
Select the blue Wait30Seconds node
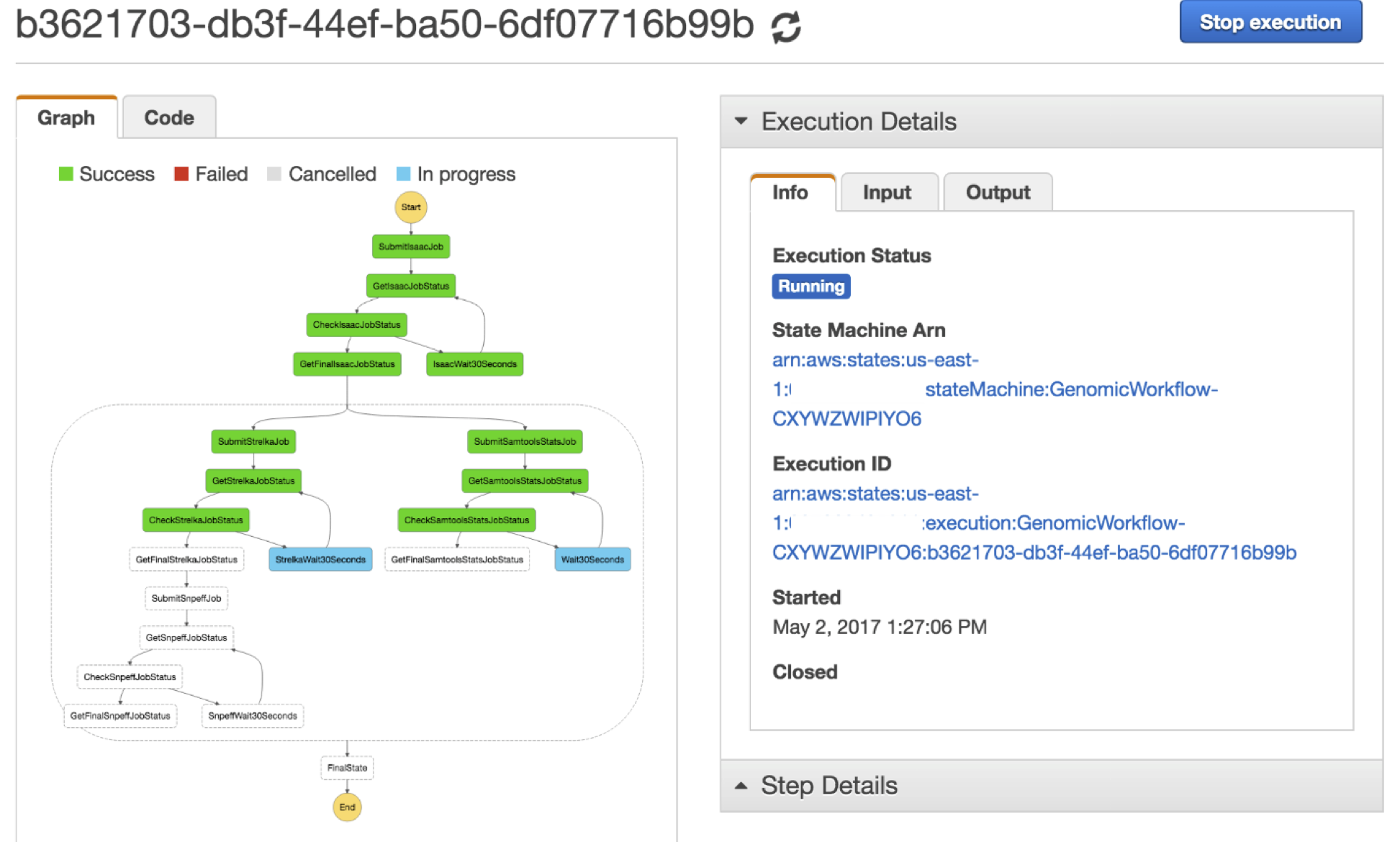[x=592, y=559]
